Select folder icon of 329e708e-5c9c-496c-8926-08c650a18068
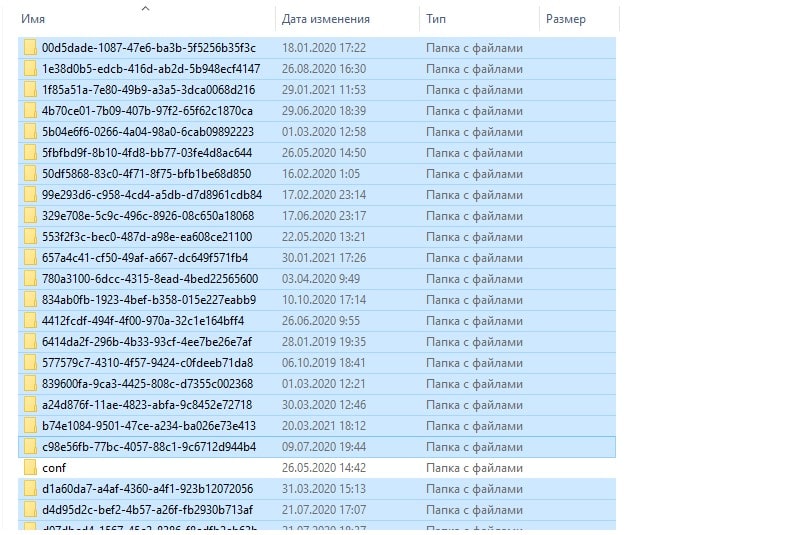Viewport: 801px width, 535px height. coord(30,215)
